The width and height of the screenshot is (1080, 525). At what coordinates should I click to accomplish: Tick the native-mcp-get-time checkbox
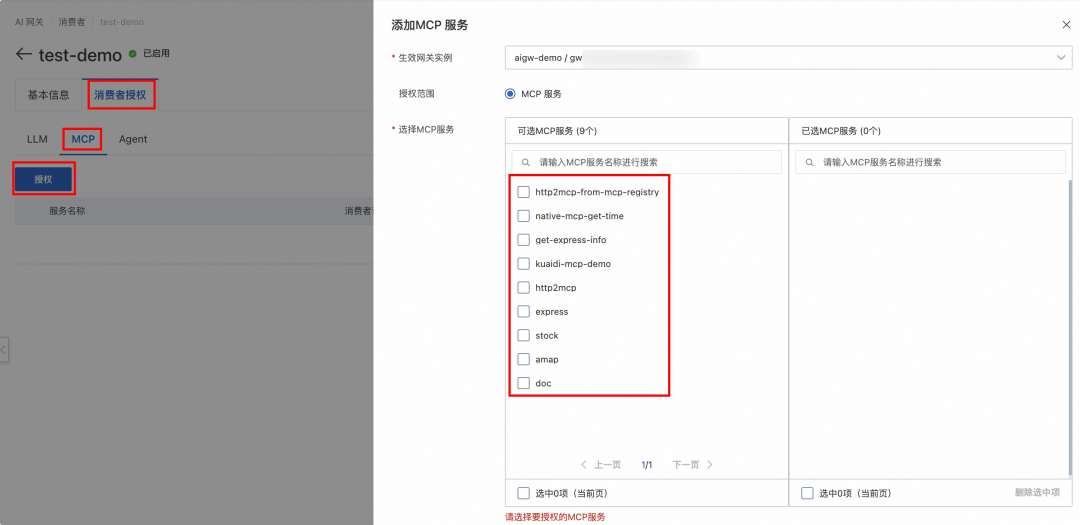point(523,216)
